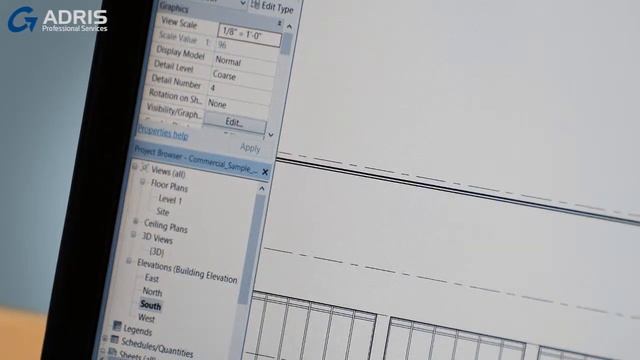Select the {3D} view
The image size is (640, 360).
[157, 252]
